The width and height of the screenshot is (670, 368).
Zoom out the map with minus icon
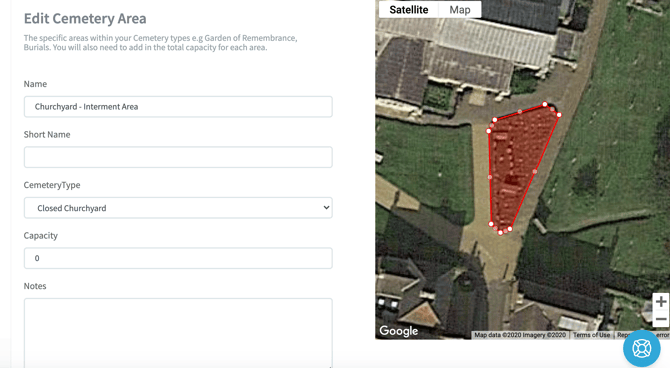661,319
